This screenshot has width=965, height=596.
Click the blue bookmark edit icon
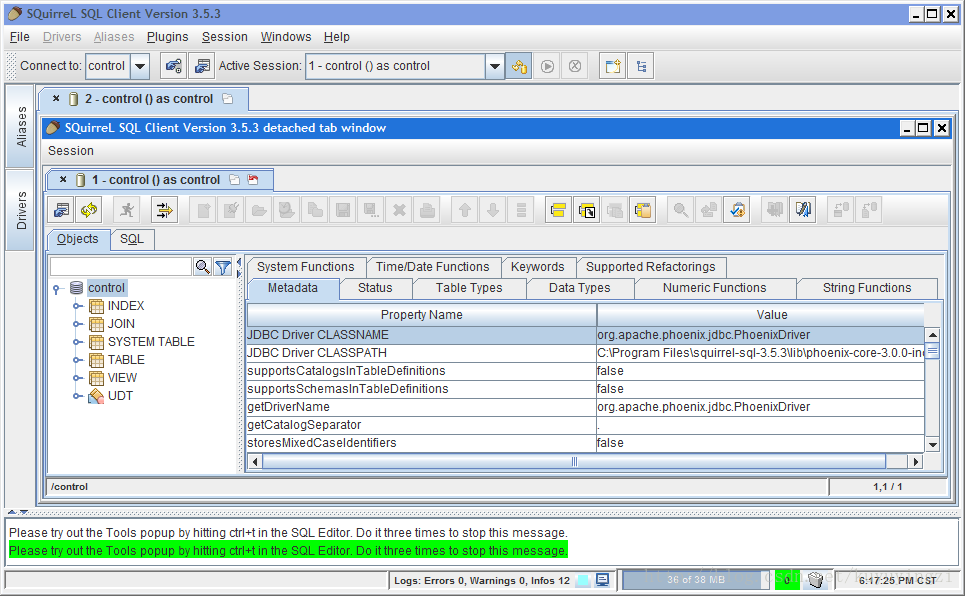click(803, 210)
